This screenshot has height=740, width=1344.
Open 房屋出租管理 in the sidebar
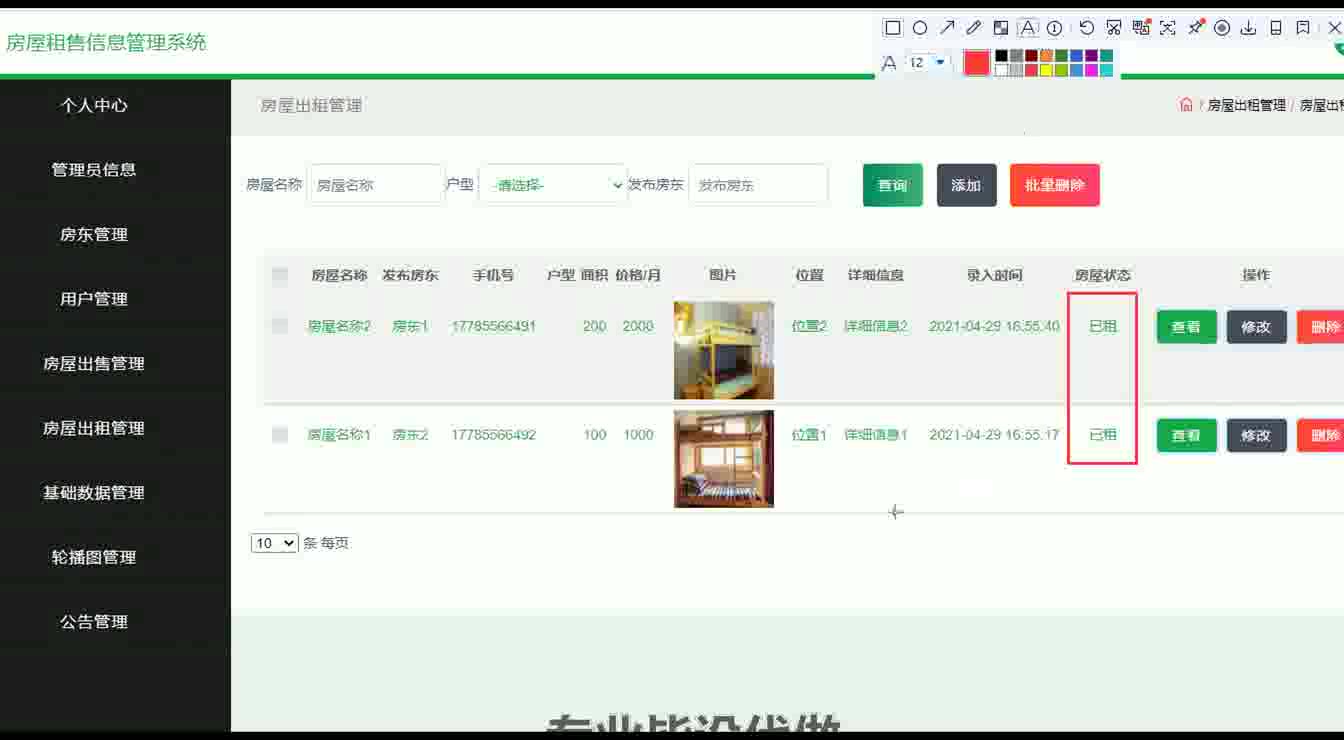click(x=94, y=428)
